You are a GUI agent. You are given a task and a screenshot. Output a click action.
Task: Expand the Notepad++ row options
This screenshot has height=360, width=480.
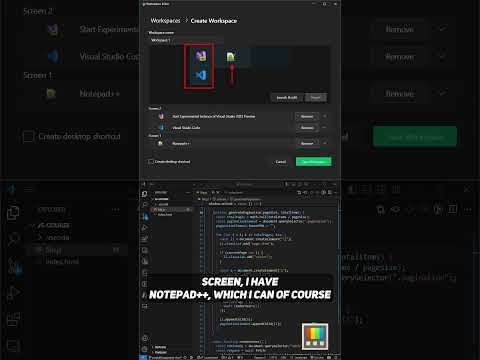325,143
